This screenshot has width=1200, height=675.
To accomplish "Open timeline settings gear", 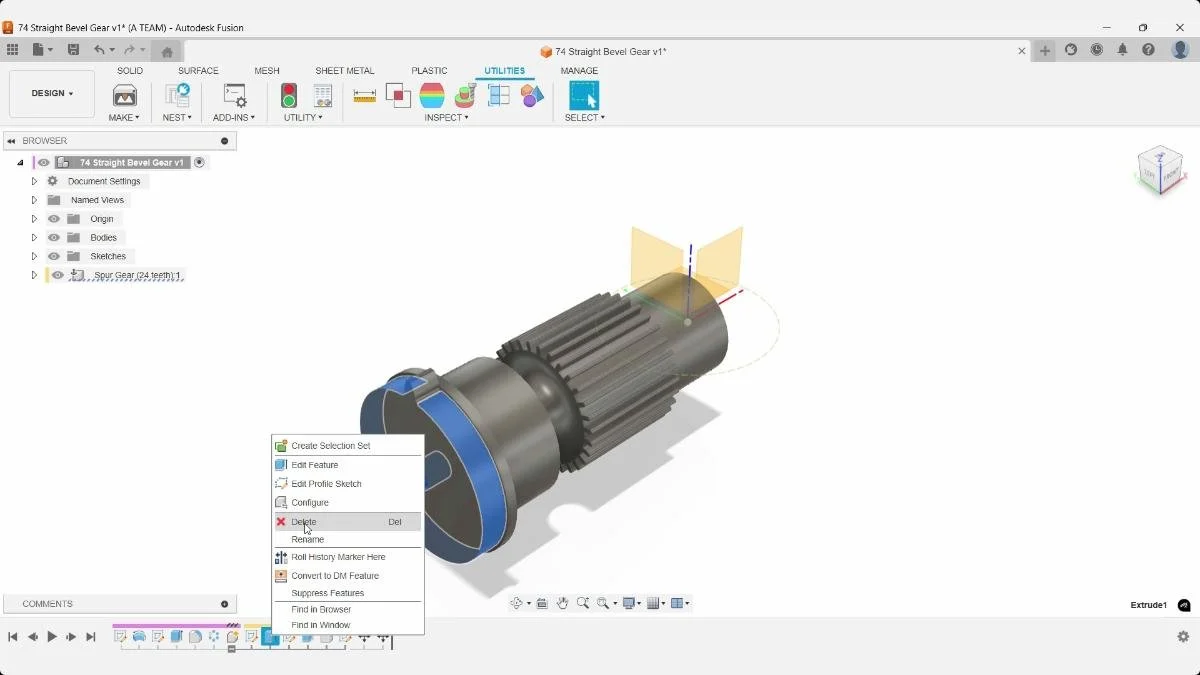I will (x=1183, y=636).
